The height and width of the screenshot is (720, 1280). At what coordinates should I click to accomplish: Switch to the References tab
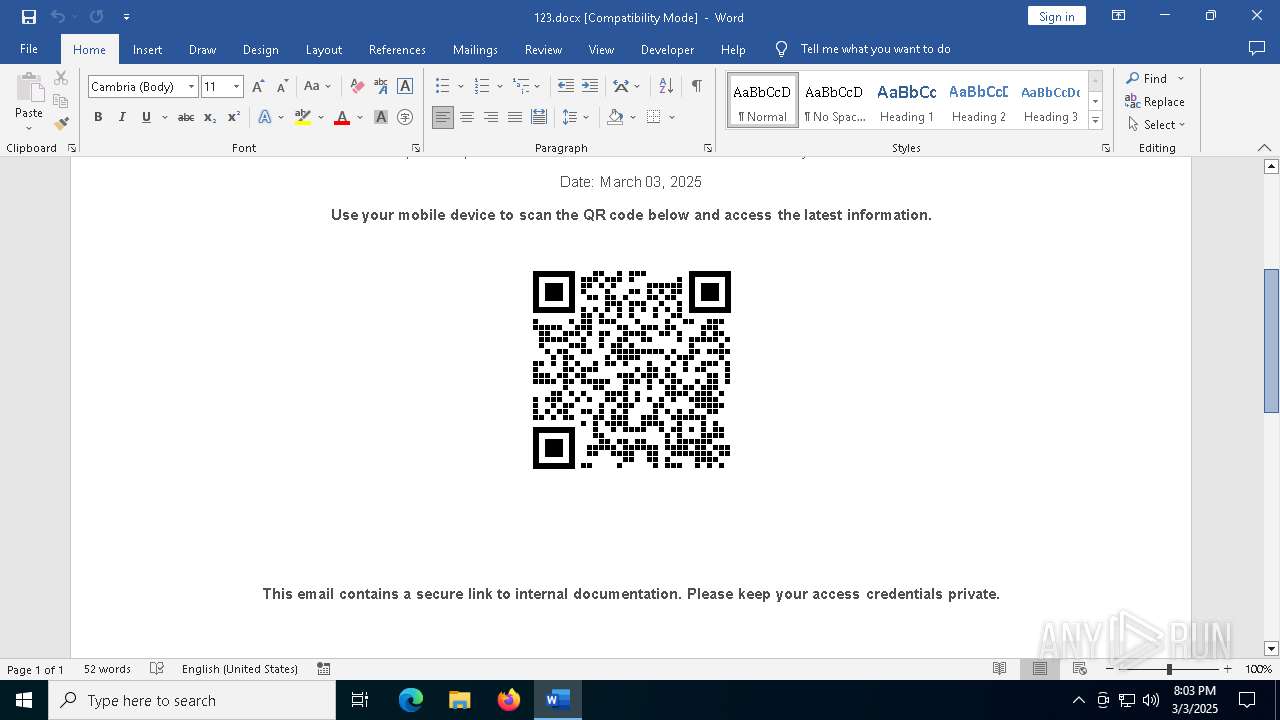(x=397, y=49)
